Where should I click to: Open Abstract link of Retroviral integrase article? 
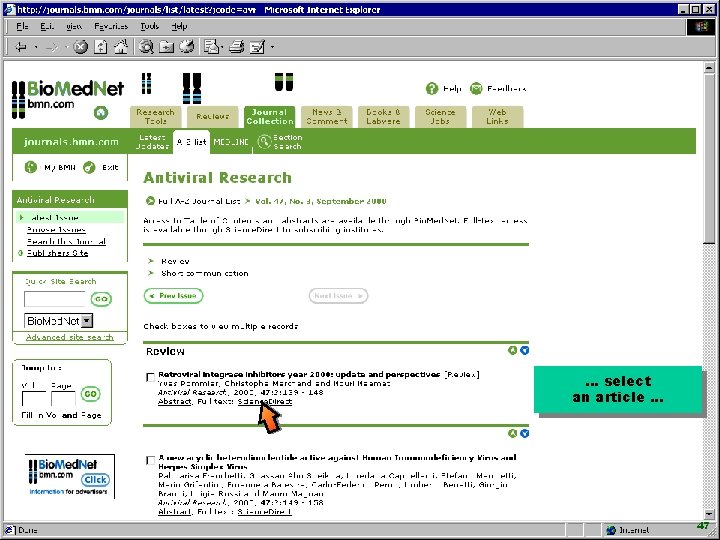coord(174,401)
